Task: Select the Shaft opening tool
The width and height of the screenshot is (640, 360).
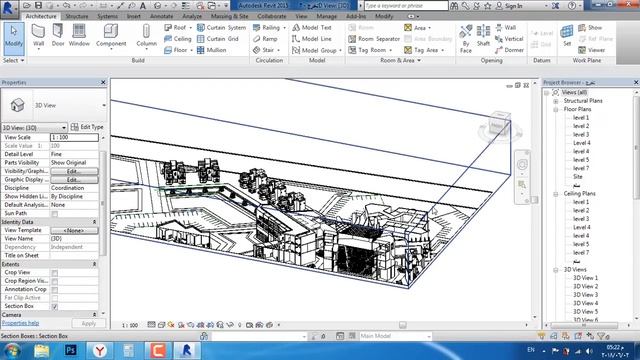Action: coord(483,36)
